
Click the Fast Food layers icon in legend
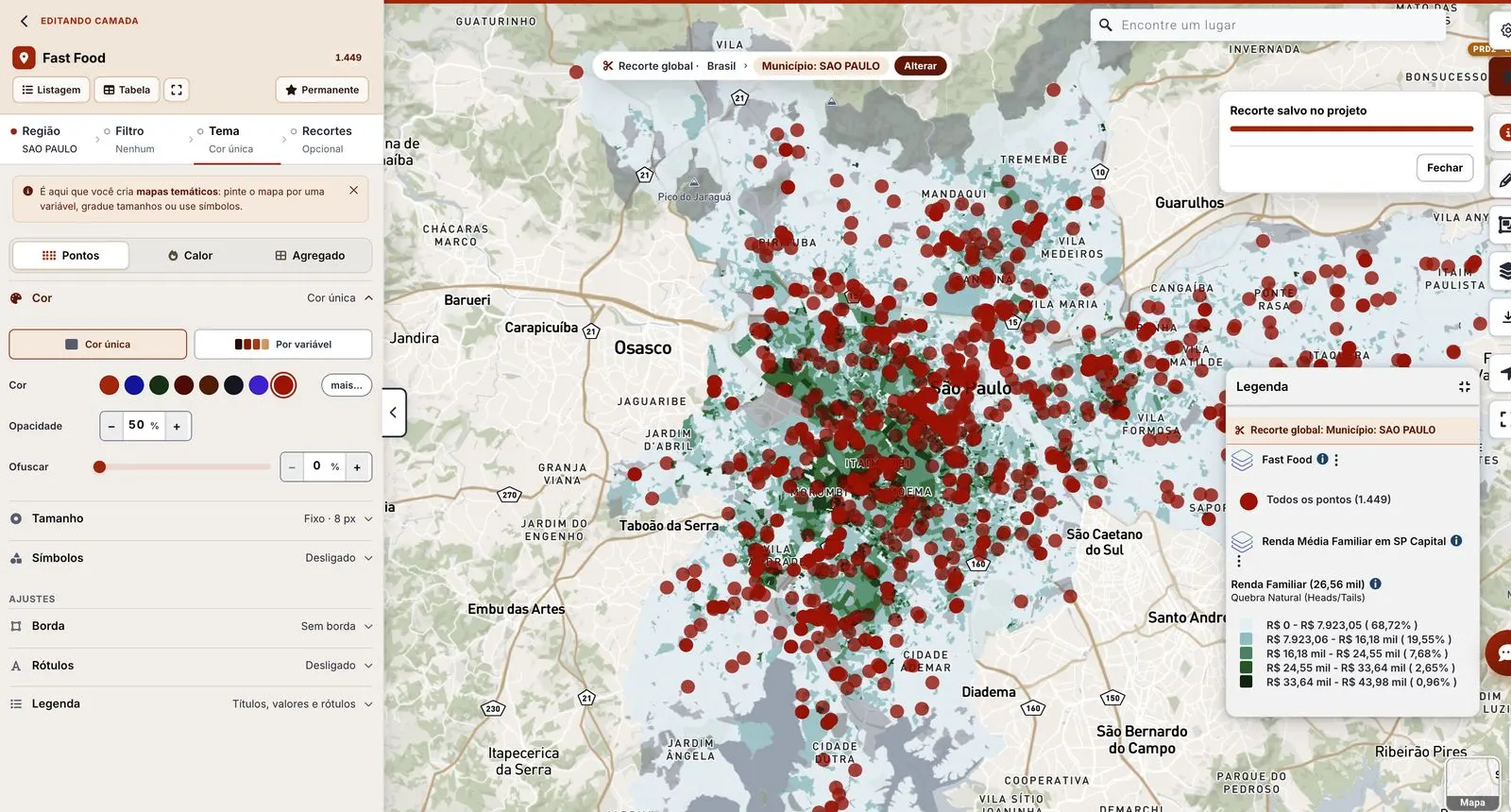click(x=1242, y=460)
